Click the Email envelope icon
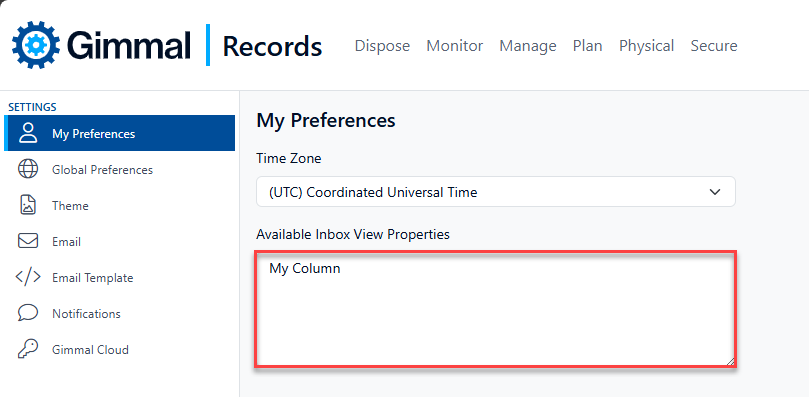 (28, 242)
